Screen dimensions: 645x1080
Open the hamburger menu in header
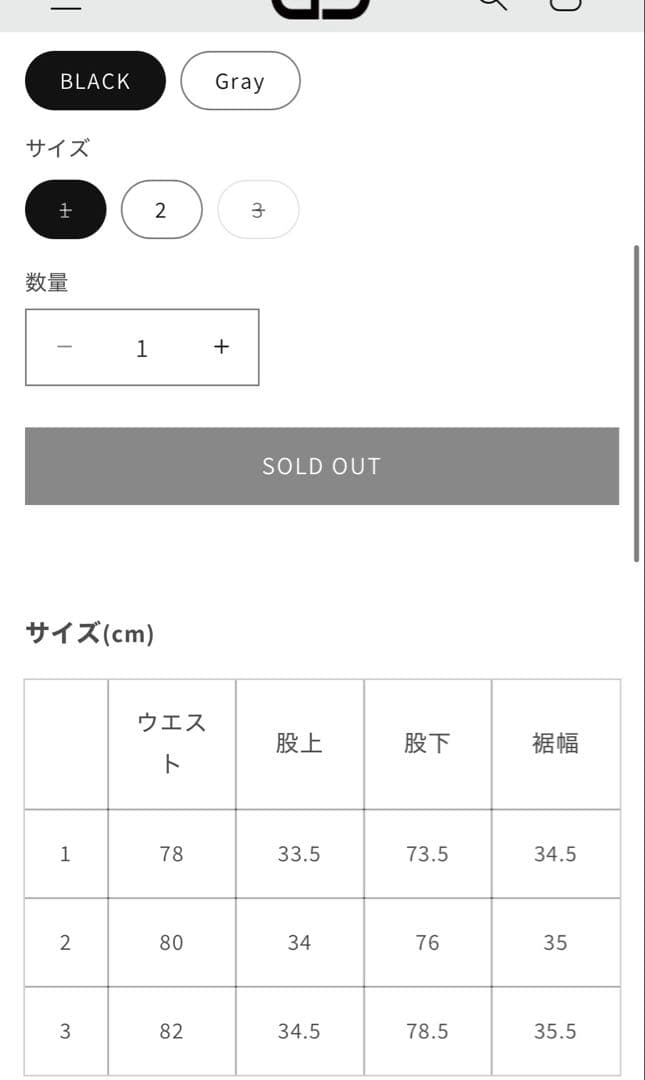click(x=65, y=5)
